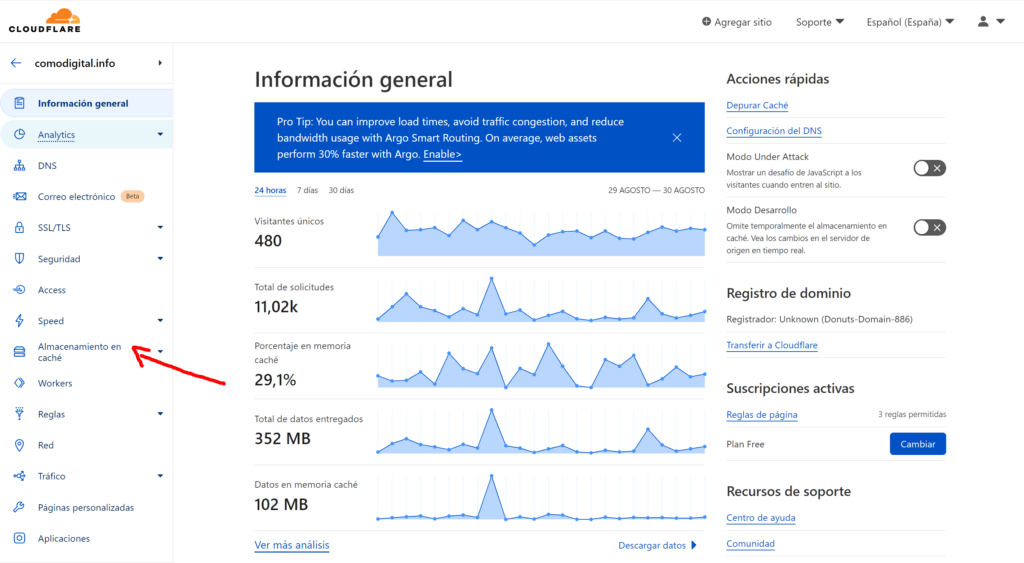Open the Reglas de página link
The height and width of the screenshot is (563, 1024).
761,414
